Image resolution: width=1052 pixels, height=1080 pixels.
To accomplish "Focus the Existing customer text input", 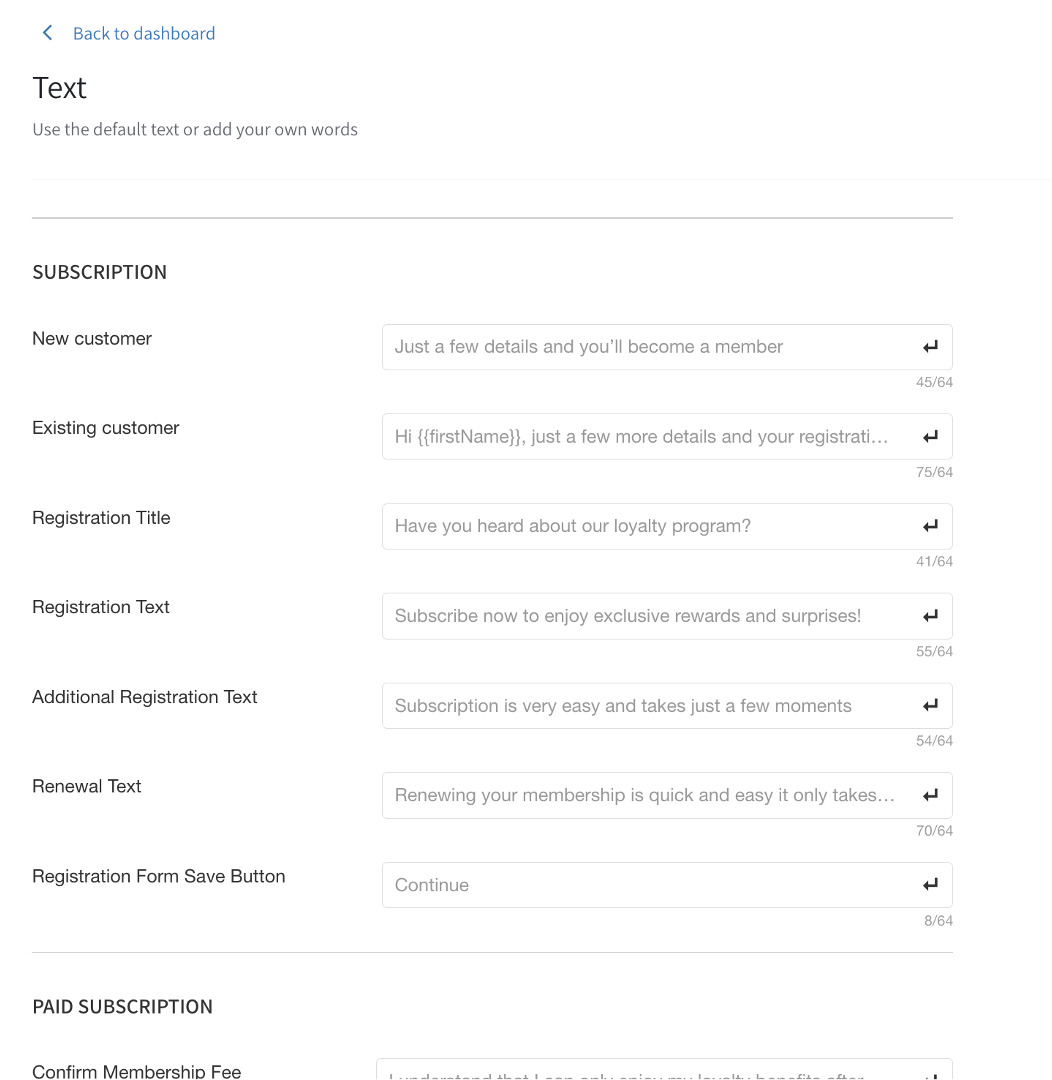I will coord(640,437).
